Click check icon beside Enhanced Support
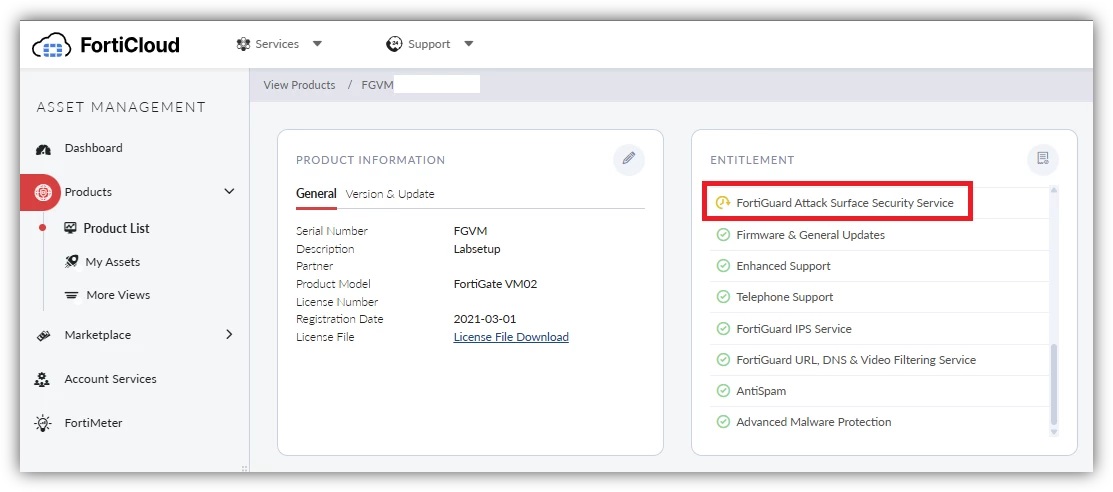Image resolution: width=1113 pixels, height=492 pixels. click(x=723, y=266)
